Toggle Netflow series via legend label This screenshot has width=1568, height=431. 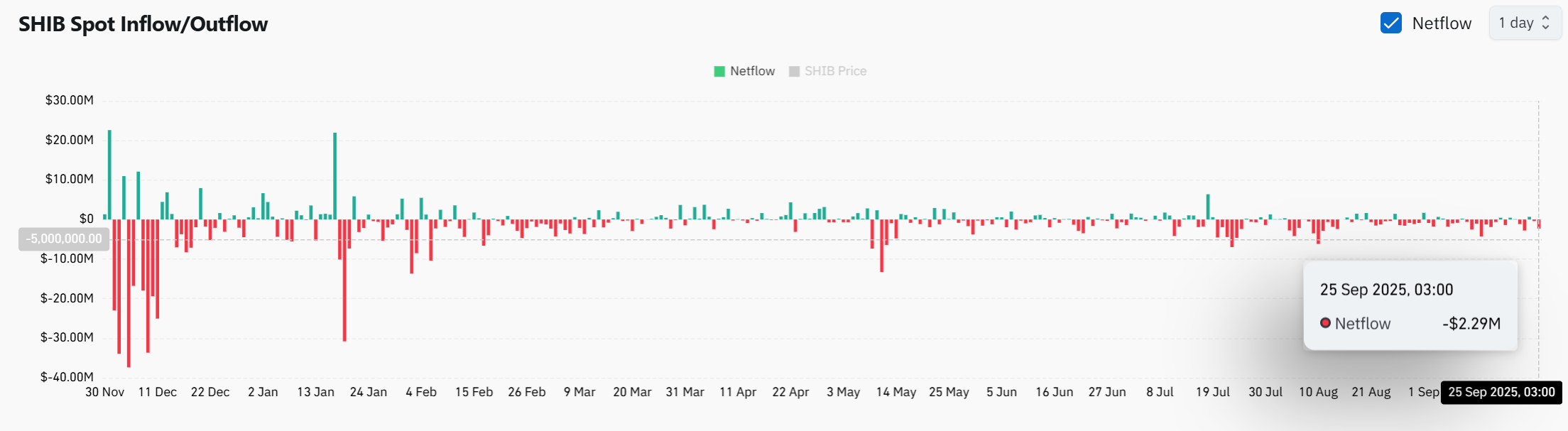point(752,72)
